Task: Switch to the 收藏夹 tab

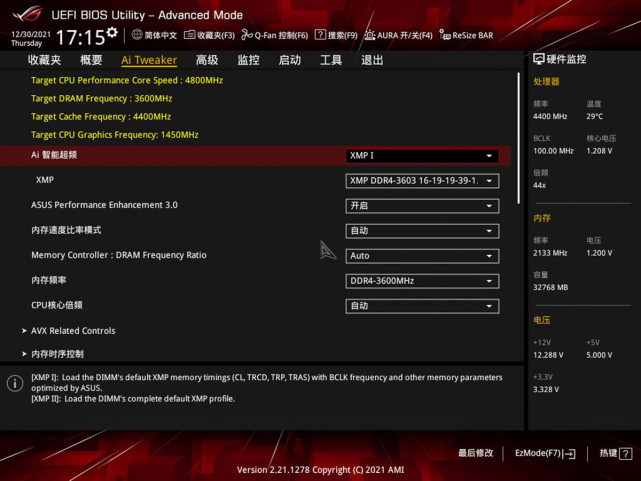Action: click(x=44, y=60)
